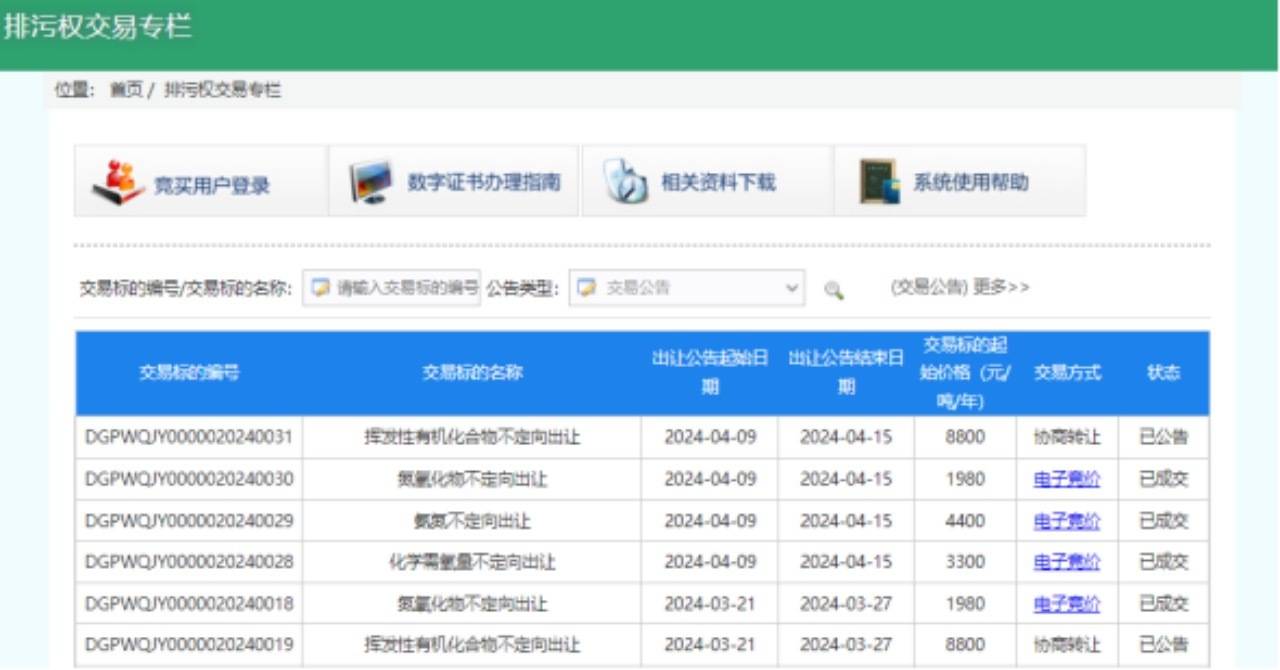This screenshot has height=670, width=1280.
Task: Click 电子竞价 link for DGPWQJY0000020240030
Action: point(1066,478)
